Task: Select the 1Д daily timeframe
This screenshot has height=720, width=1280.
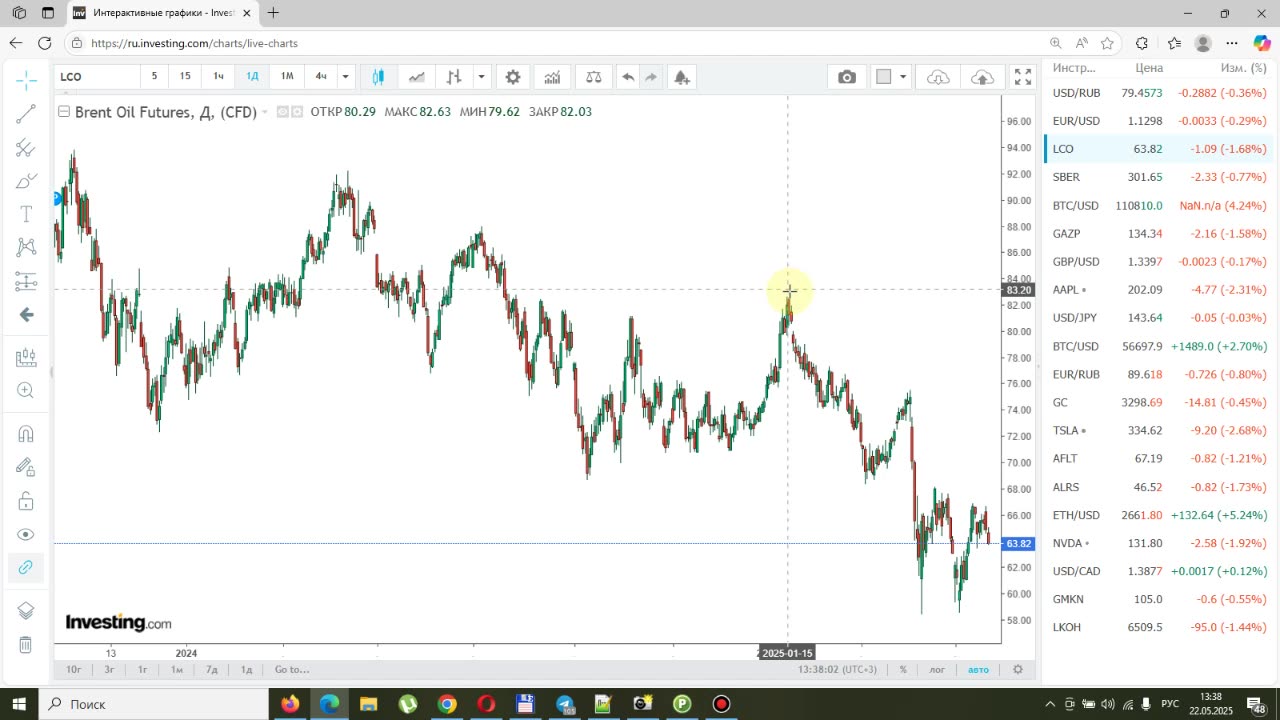Action: (x=253, y=76)
